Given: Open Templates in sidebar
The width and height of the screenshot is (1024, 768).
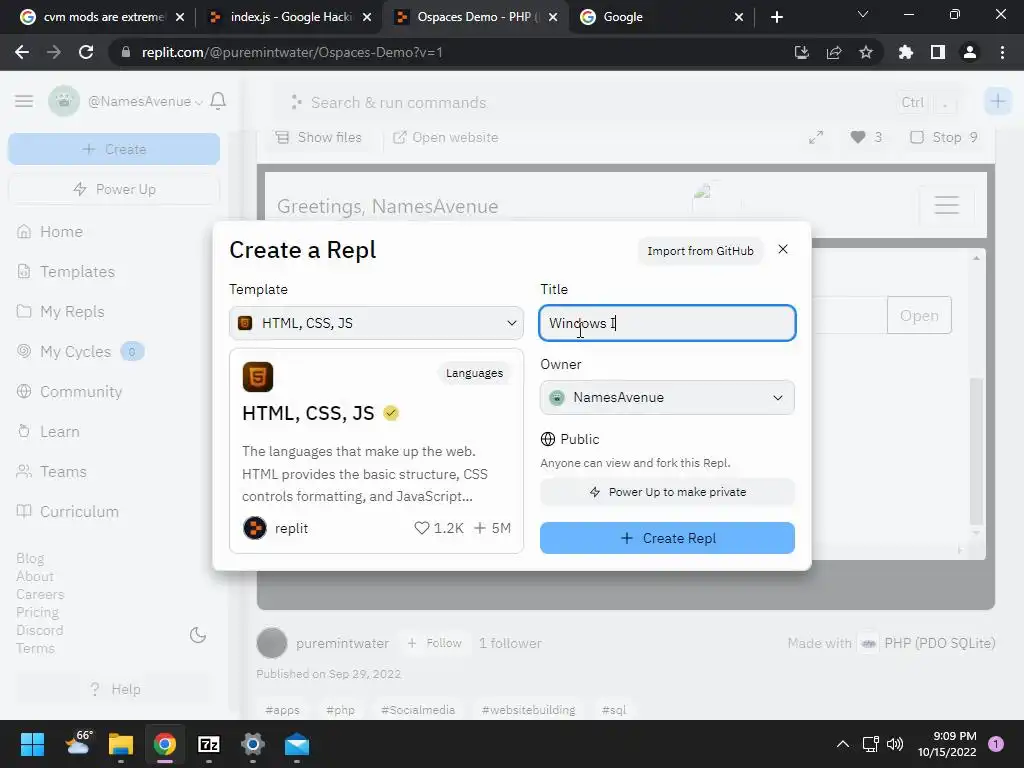Looking at the screenshot, I should pyautogui.click(x=77, y=272).
